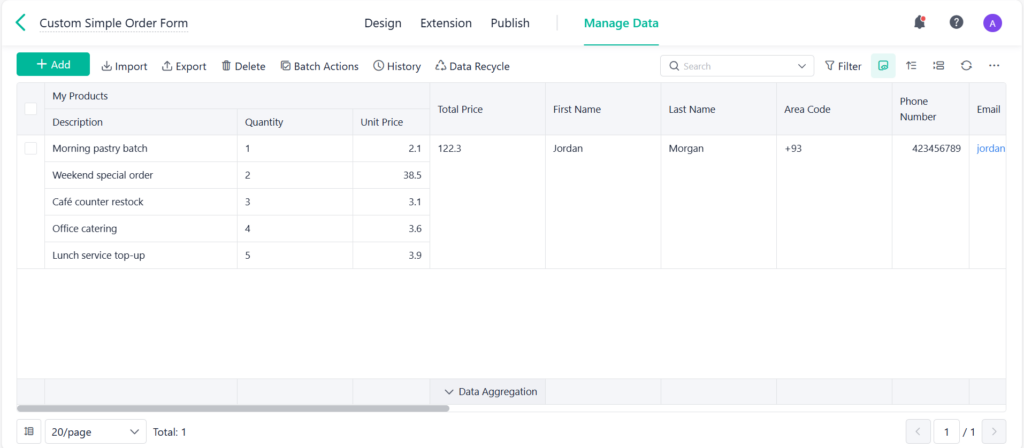Go to the Publish tab
The height and width of the screenshot is (448, 1024).
pyautogui.click(x=510, y=23)
